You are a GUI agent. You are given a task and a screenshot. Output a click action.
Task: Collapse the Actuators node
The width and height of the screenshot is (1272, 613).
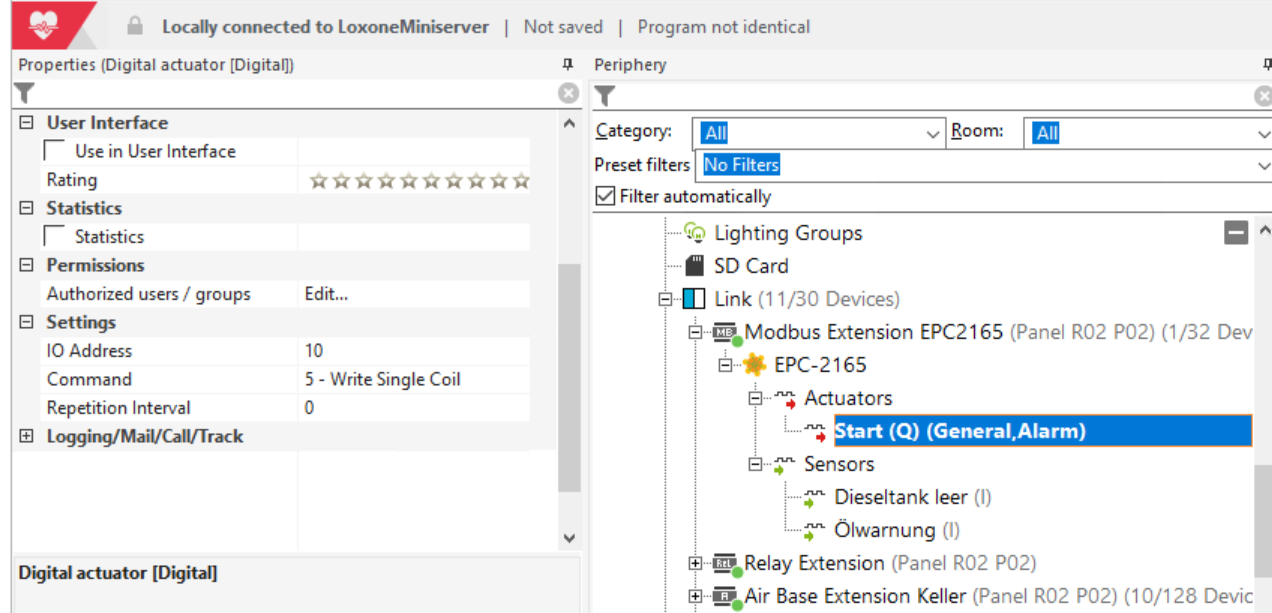756,398
